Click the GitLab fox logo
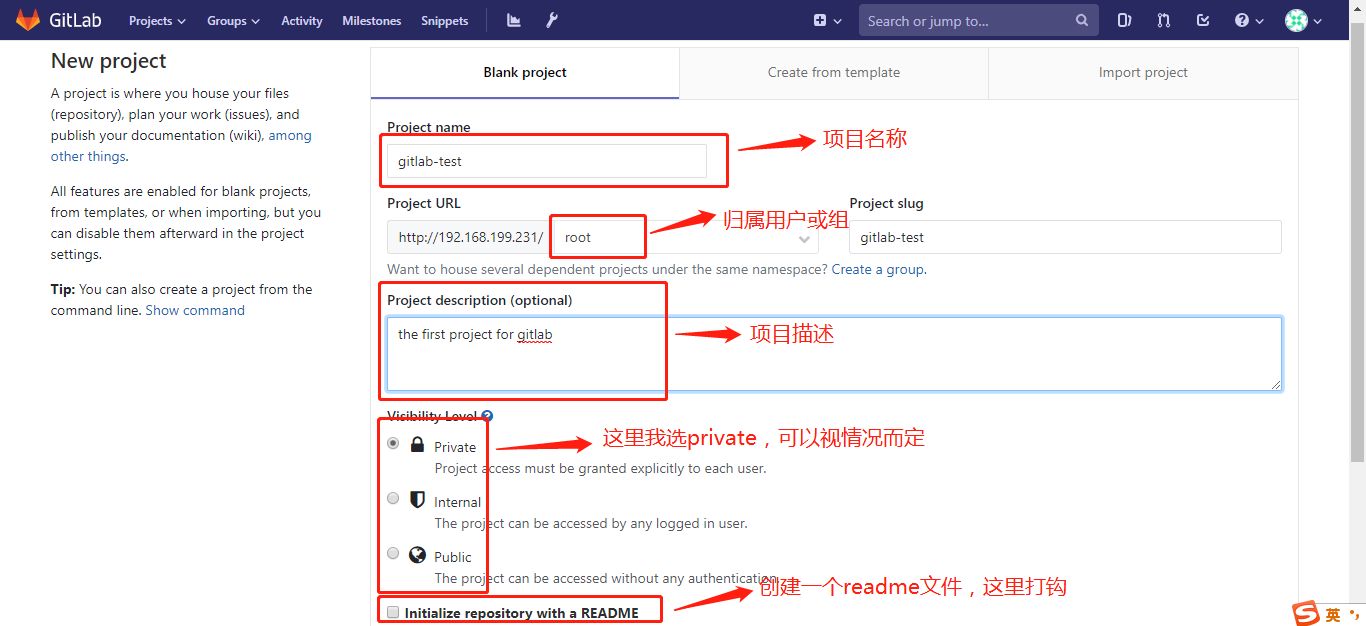1366x626 pixels. point(27,20)
